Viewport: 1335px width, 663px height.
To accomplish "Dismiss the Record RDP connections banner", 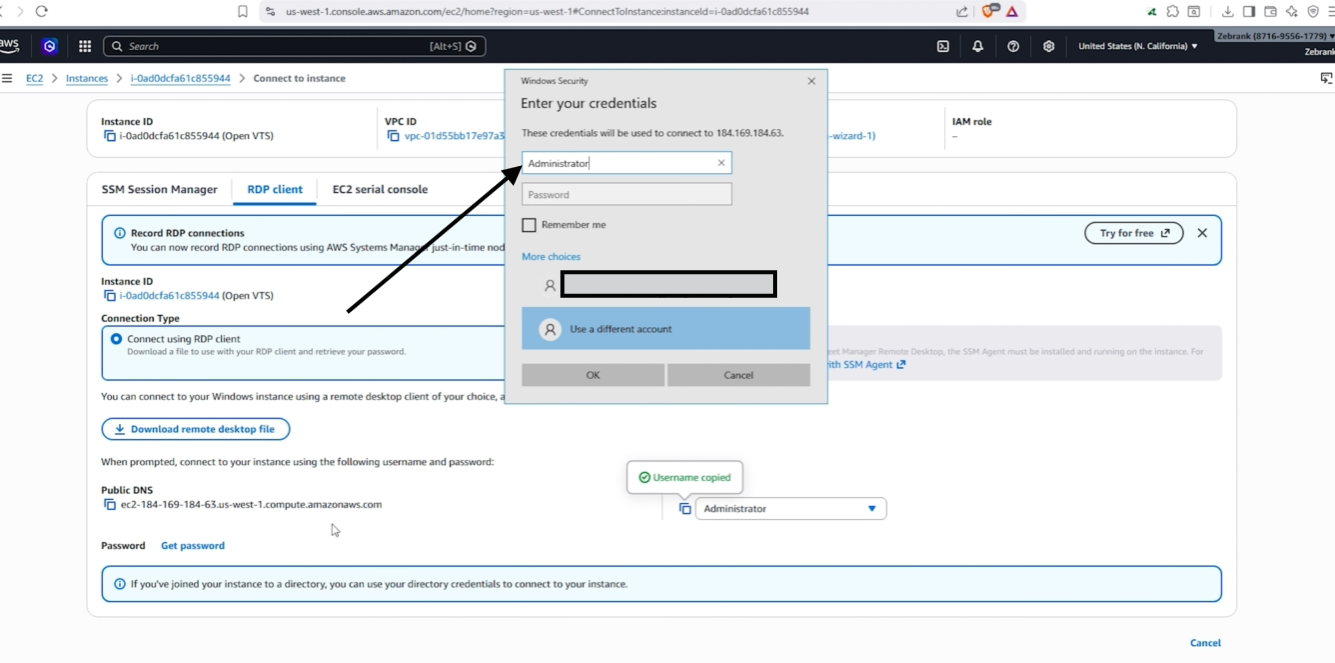I will pyautogui.click(x=1202, y=233).
